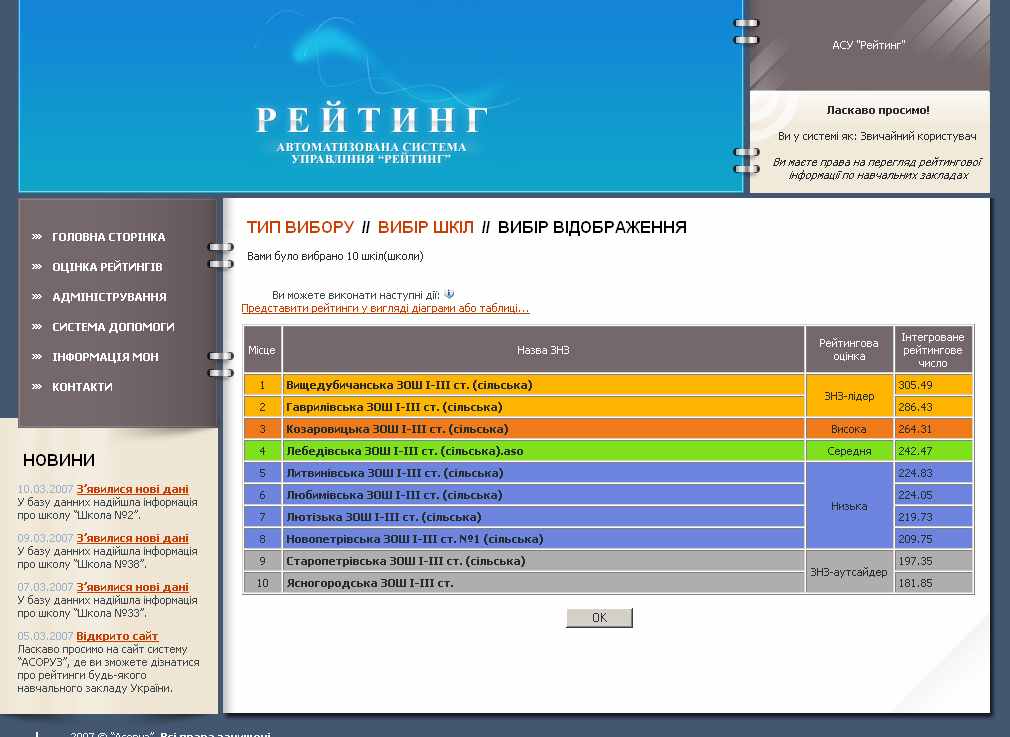The image size is (1010, 737).
Task: Click the info icon next to 'наступні дії'
Action: point(449,294)
